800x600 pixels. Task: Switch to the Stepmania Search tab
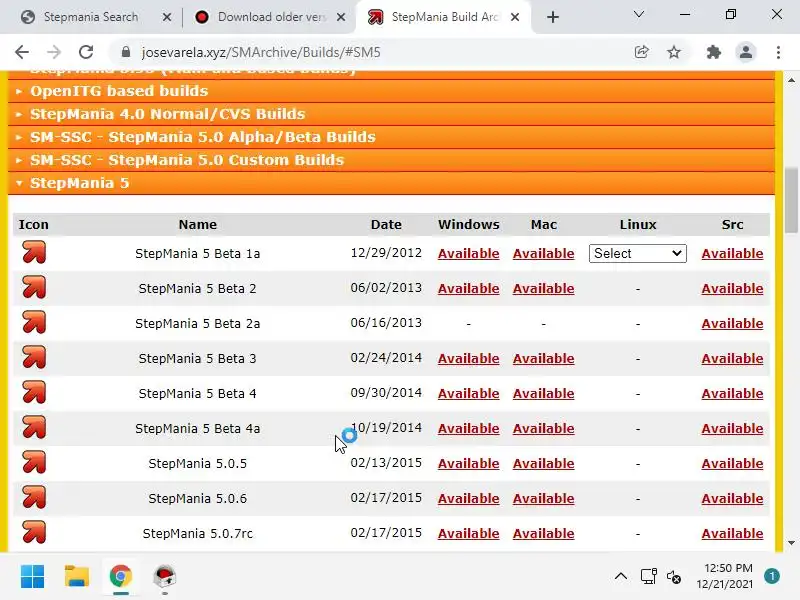(x=91, y=17)
